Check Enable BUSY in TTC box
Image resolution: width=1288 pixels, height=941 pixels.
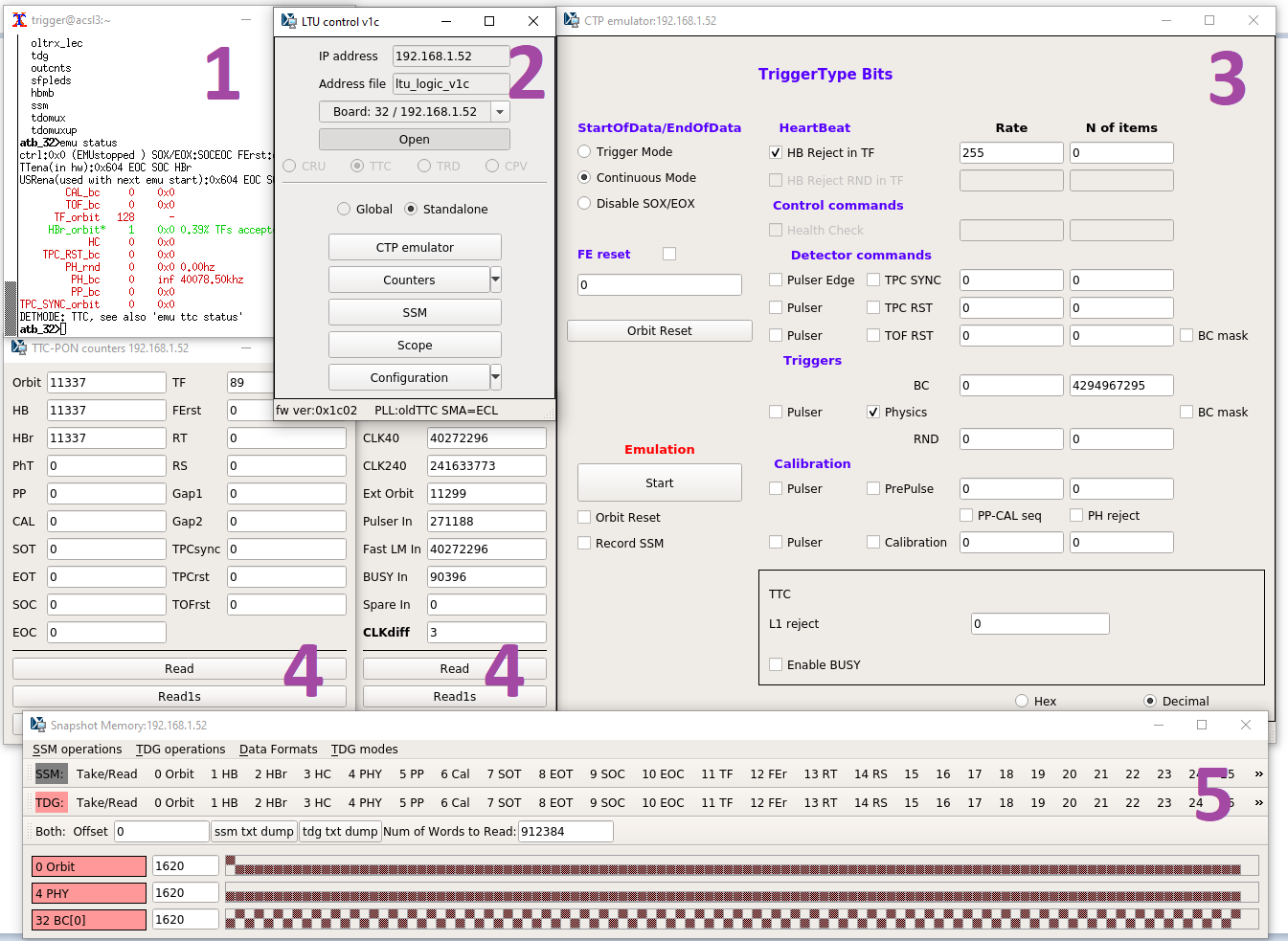pos(776,664)
